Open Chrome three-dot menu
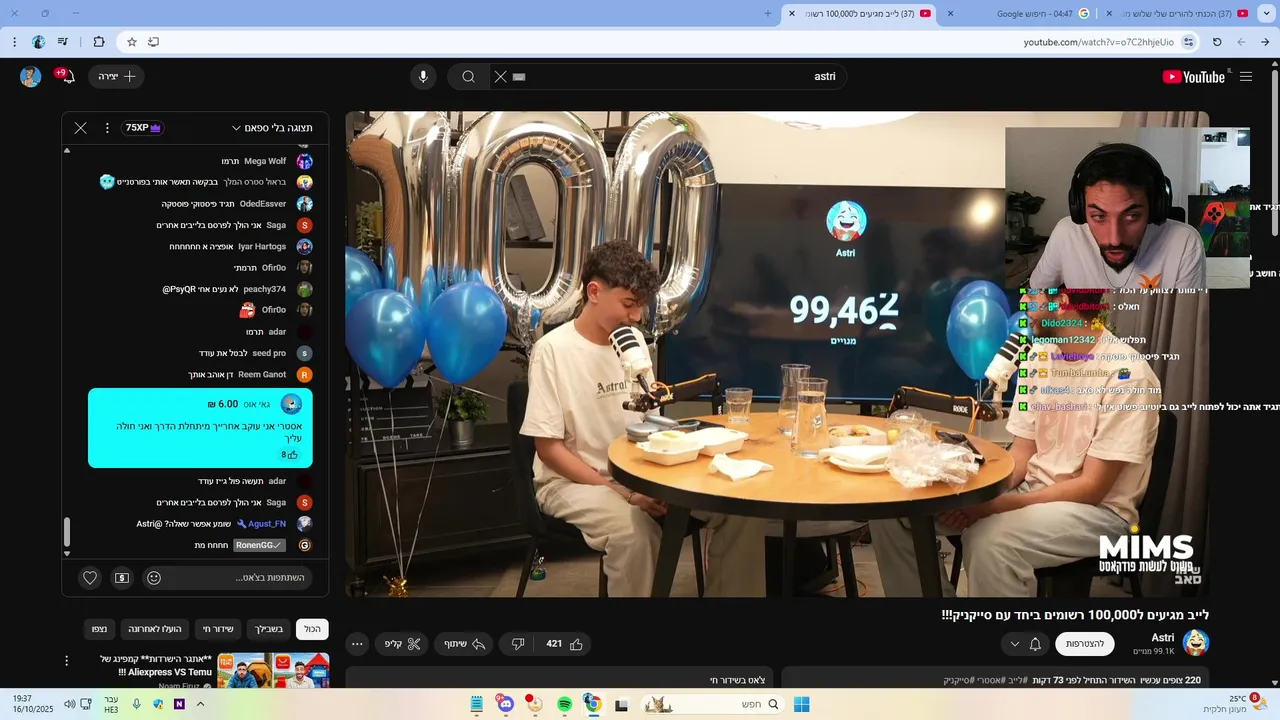 pos(14,42)
